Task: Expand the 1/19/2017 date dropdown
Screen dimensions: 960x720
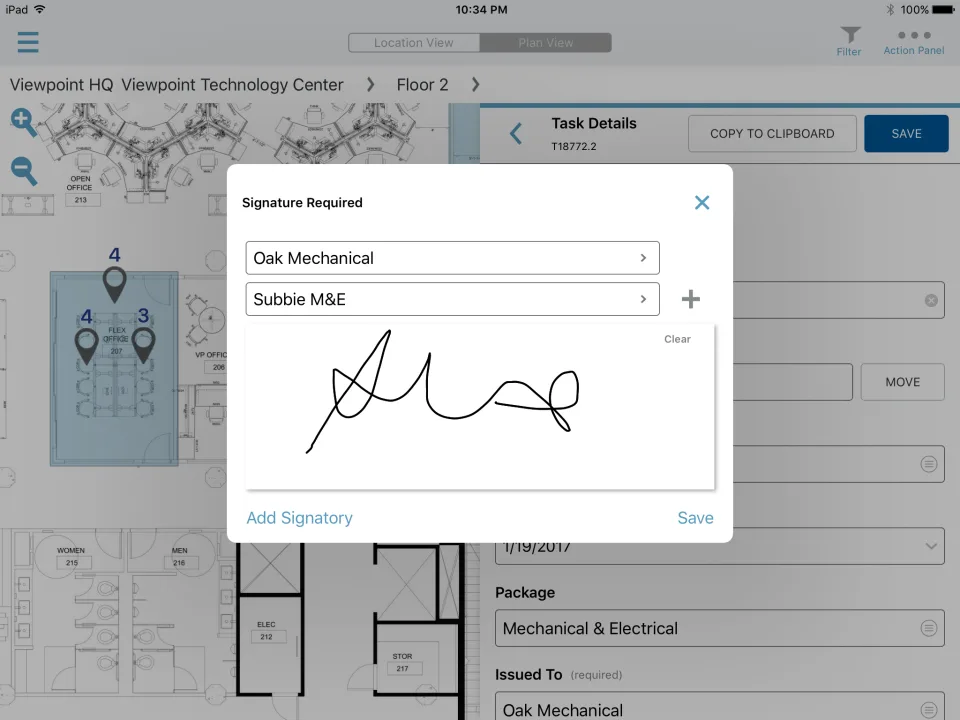Action: [x=931, y=546]
